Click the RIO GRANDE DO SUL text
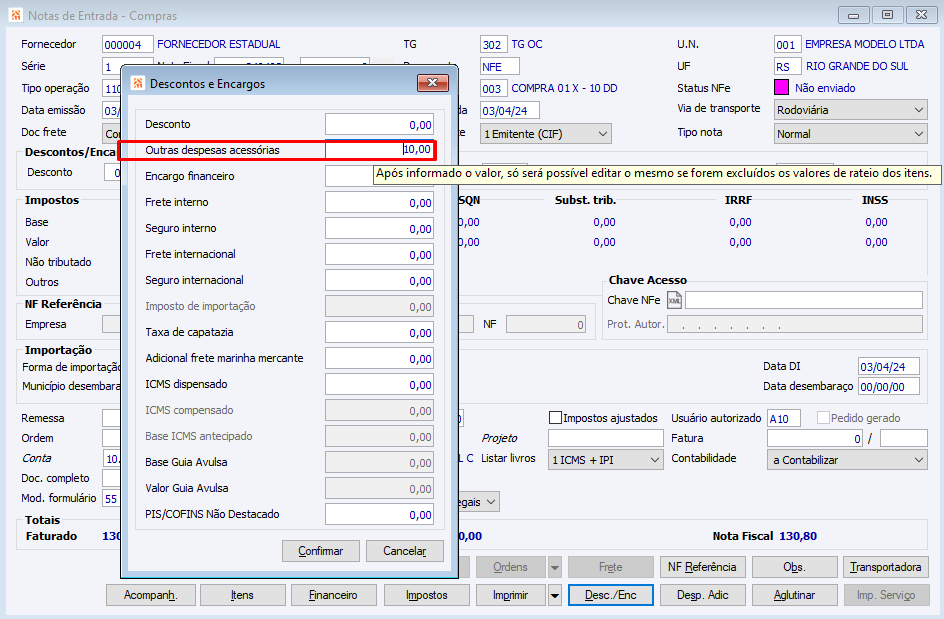The width and height of the screenshot is (944, 619). [857, 66]
